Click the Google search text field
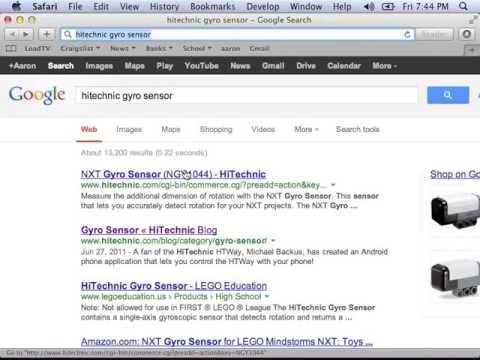Viewport: 480px width, 360px height. click(246, 96)
